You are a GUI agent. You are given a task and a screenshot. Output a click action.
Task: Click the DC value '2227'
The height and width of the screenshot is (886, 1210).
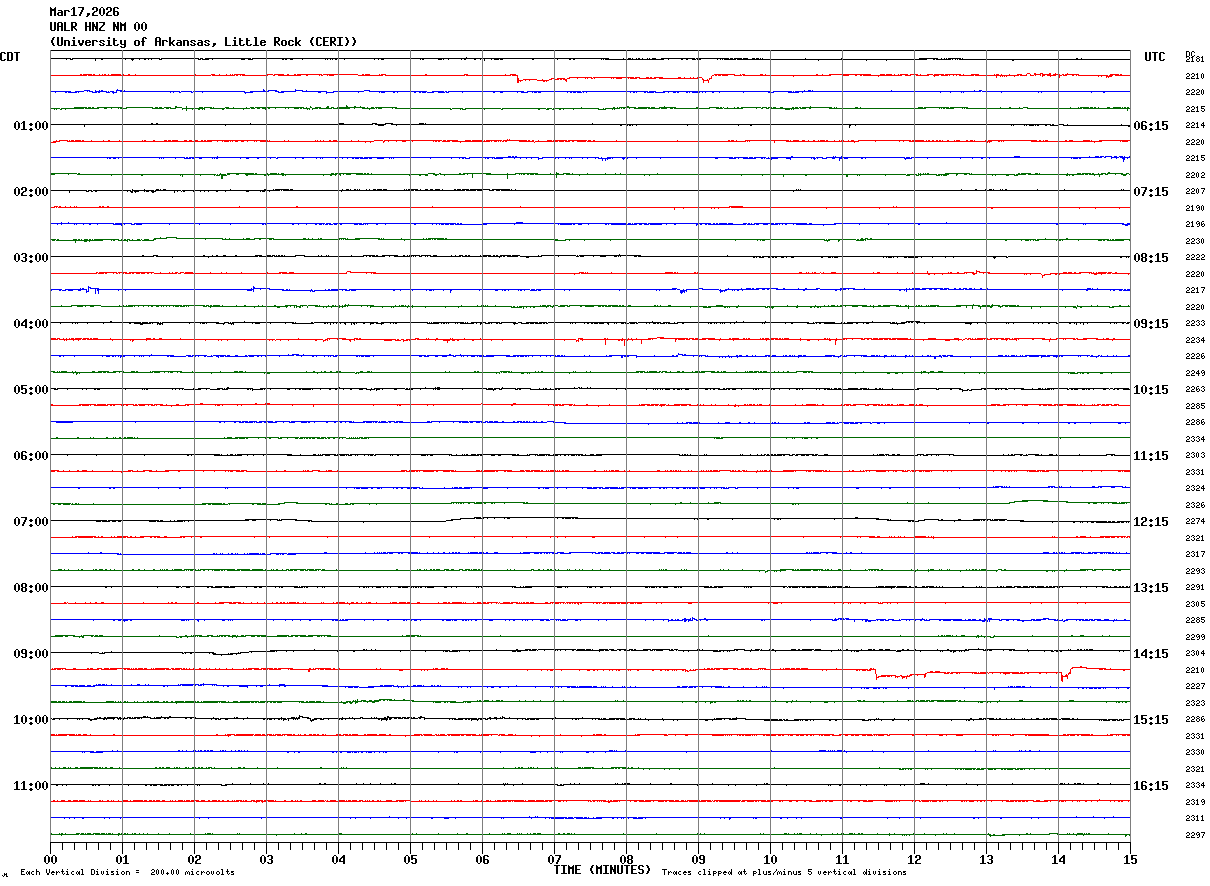1194,687
